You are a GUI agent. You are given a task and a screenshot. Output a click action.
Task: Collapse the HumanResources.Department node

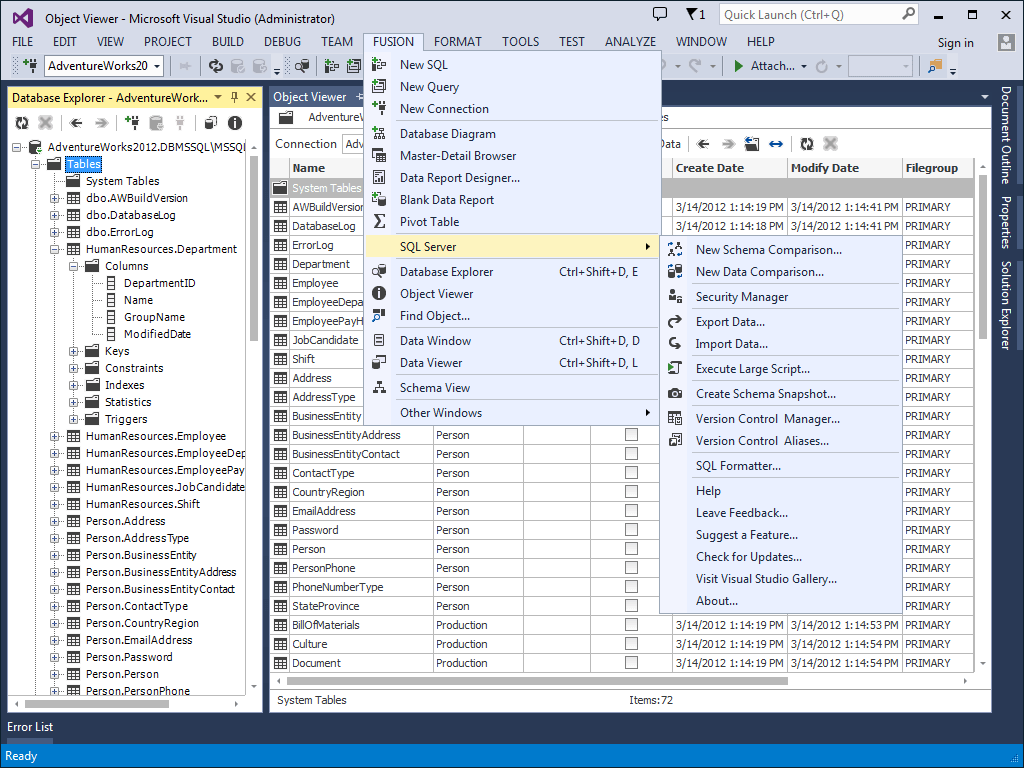tap(55, 249)
